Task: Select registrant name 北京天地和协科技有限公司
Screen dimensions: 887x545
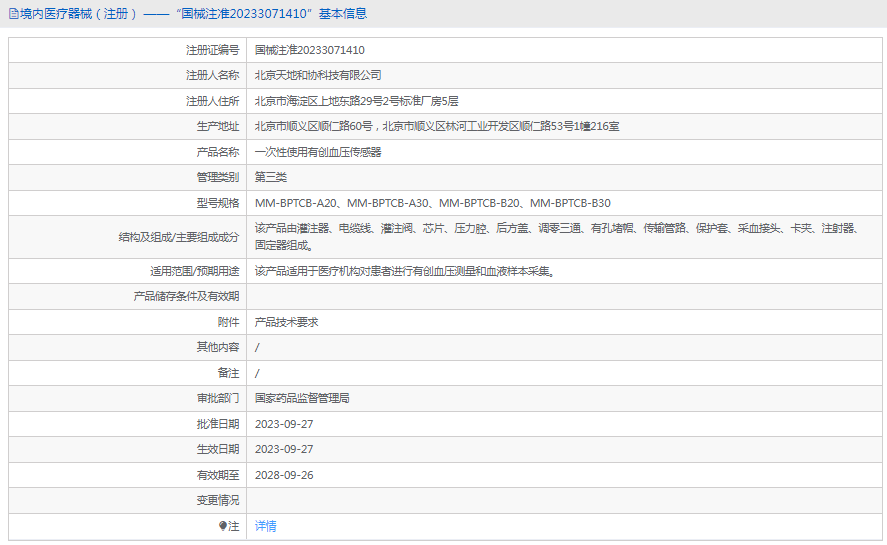Action: (x=318, y=75)
